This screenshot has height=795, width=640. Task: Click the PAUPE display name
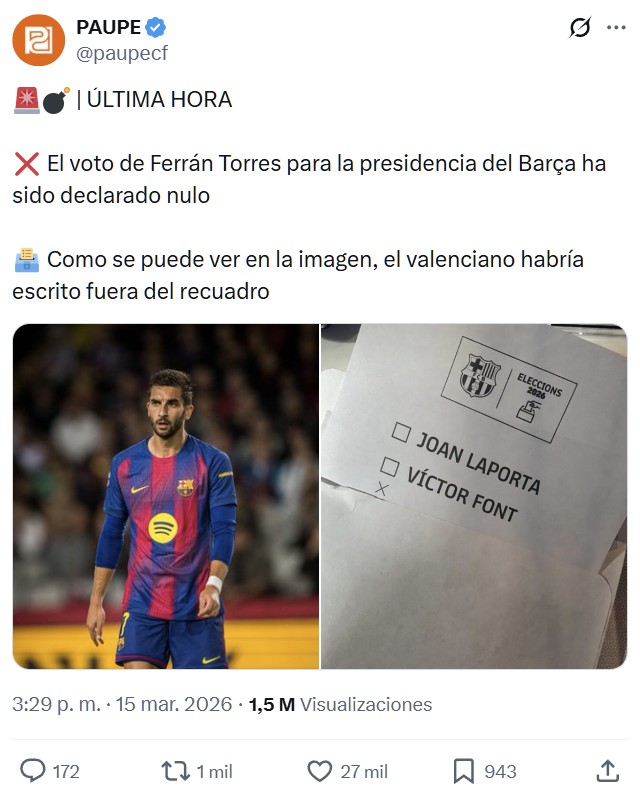(x=109, y=27)
